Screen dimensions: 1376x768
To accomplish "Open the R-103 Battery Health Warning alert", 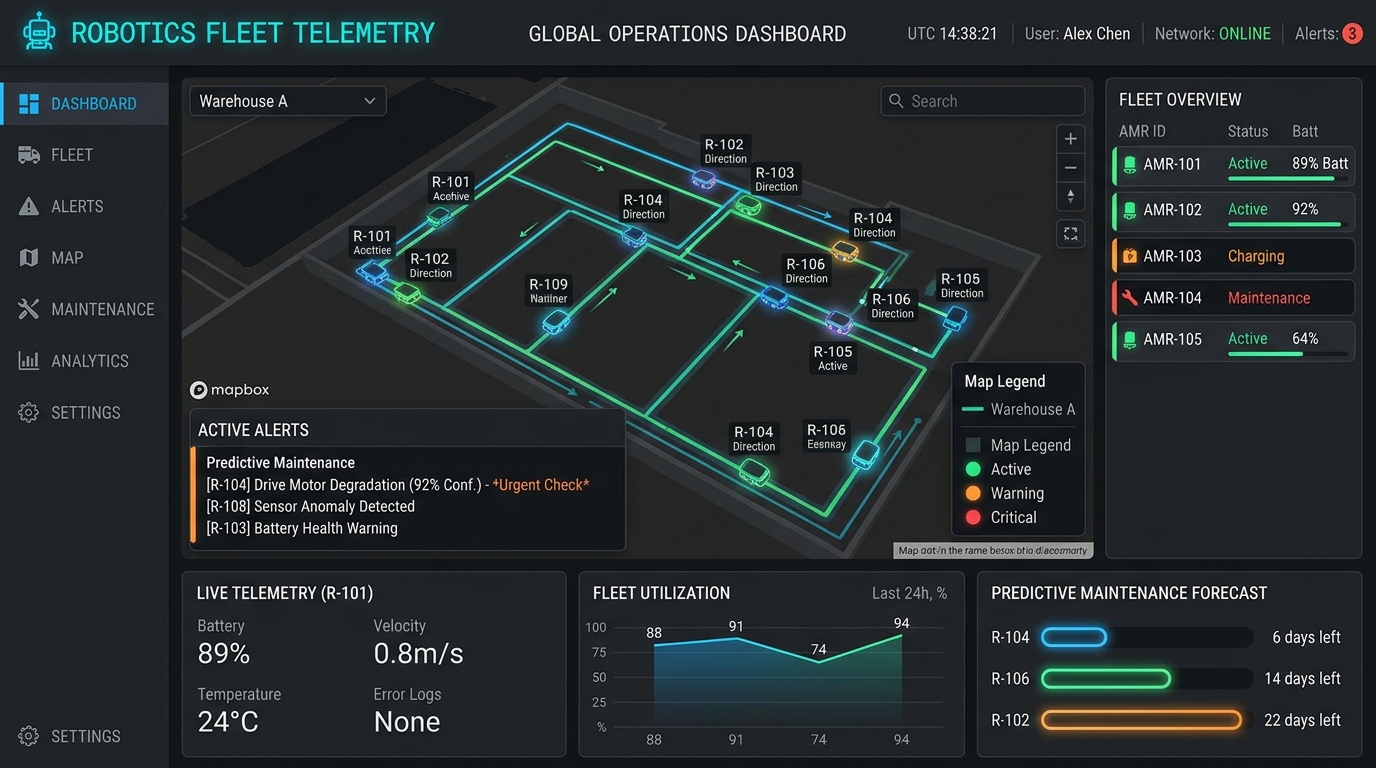I will (x=302, y=529).
